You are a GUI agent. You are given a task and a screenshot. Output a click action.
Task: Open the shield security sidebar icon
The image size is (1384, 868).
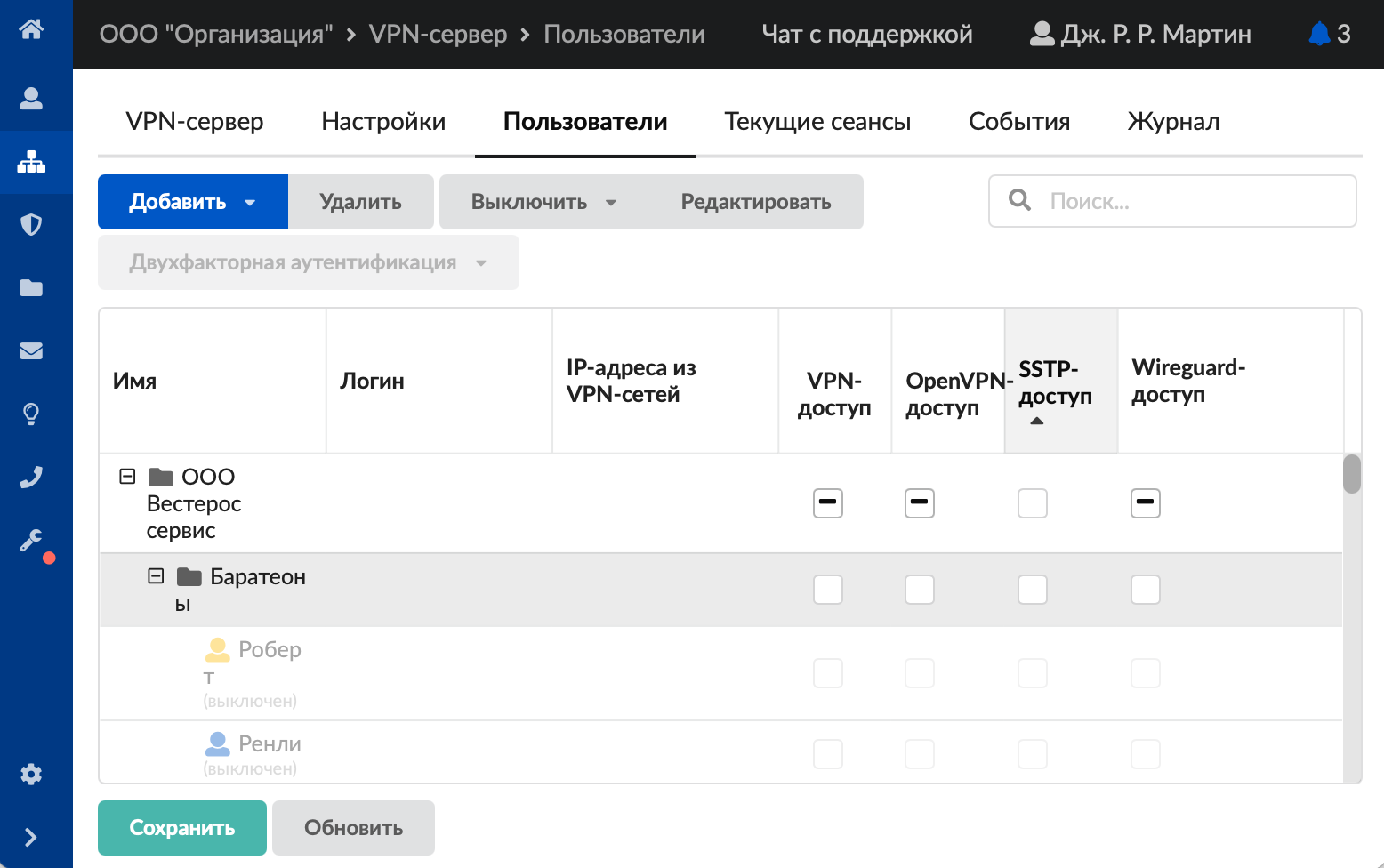[31, 224]
